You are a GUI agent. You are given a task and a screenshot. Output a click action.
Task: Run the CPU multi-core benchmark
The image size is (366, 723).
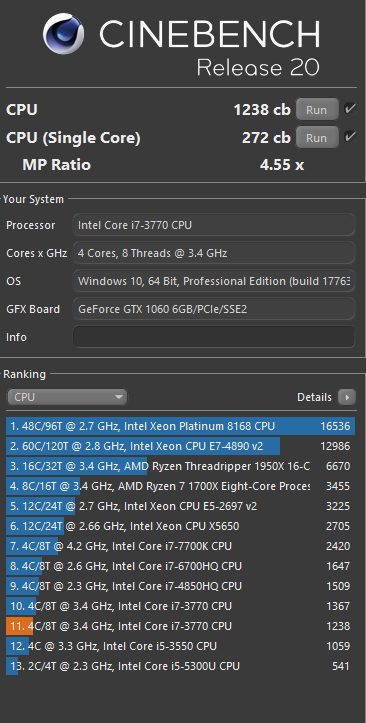(317, 110)
